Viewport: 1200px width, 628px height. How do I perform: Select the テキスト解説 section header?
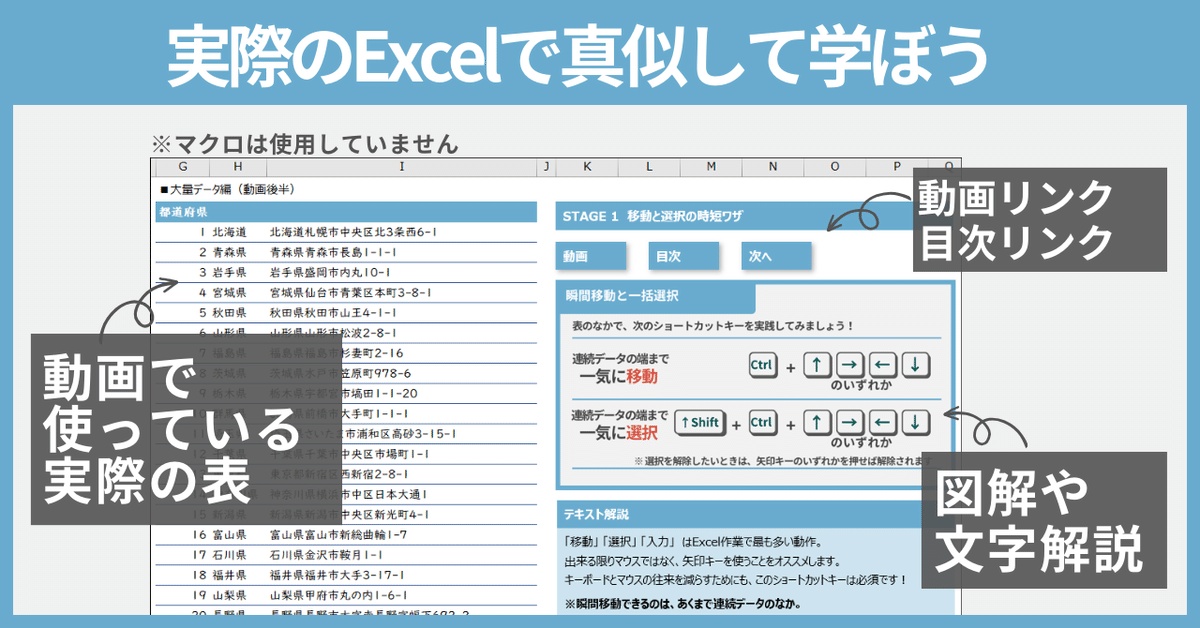click(600, 516)
